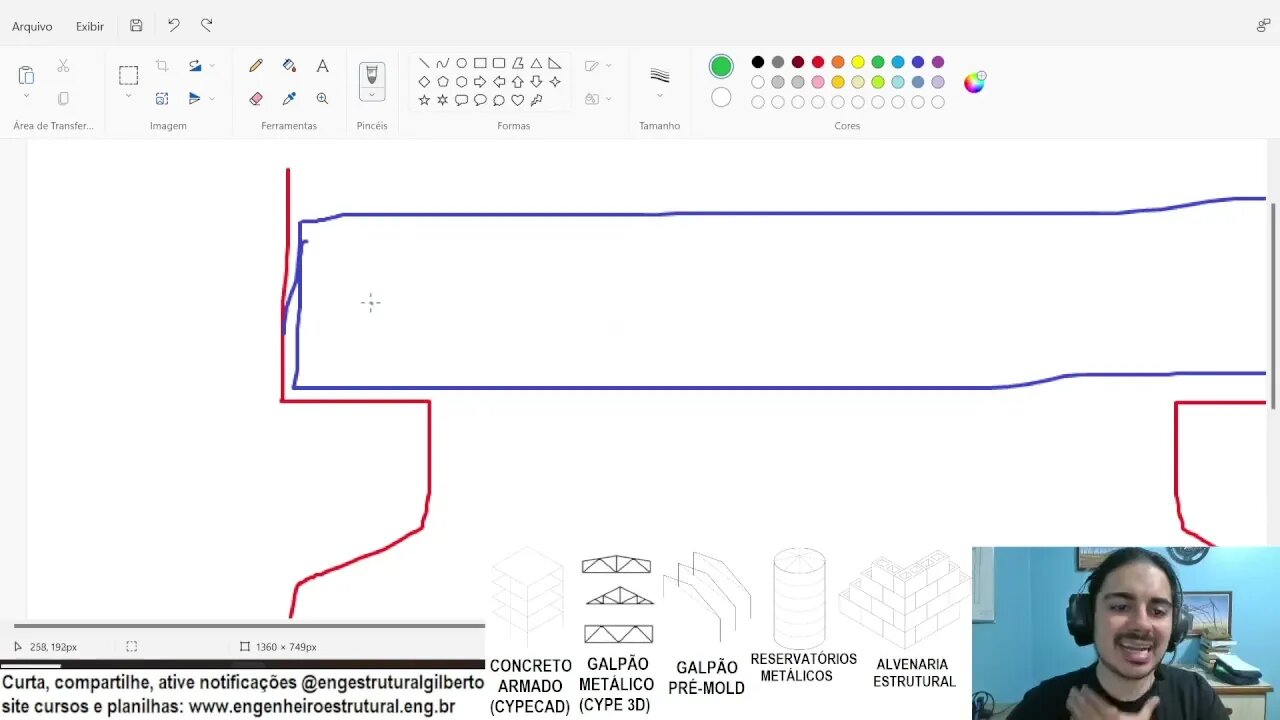This screenshot has width=1280, height=720.
Task: Click the CONCRETO ARMADO (CYPECAD) course thumbnail
Action: (x=529, y=631)
